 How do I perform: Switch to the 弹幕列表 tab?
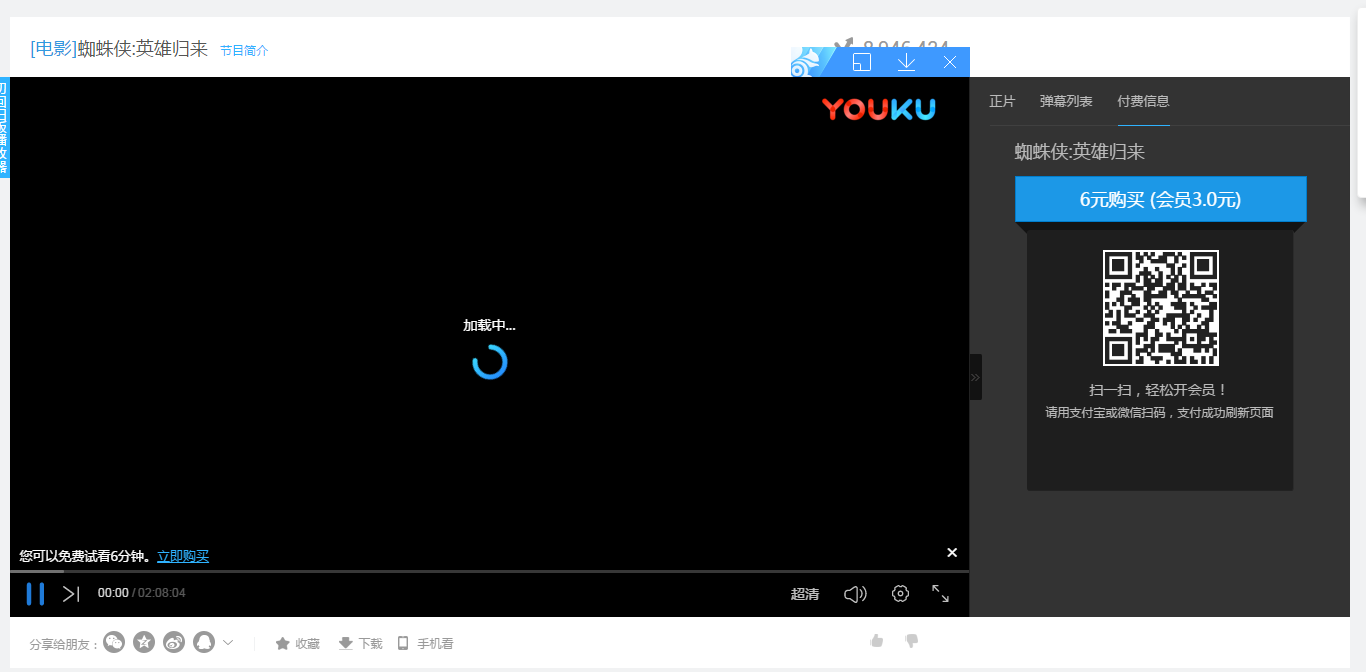1066,101
